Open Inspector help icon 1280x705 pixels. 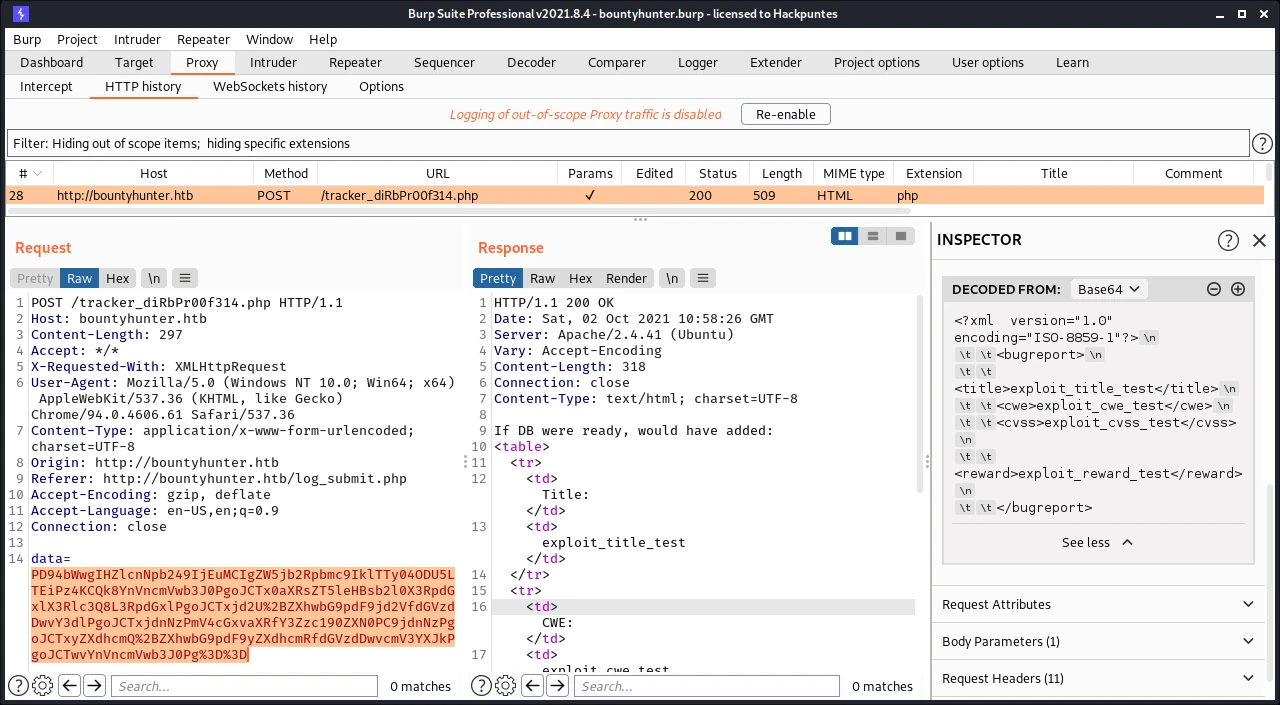coord(1228,240)
